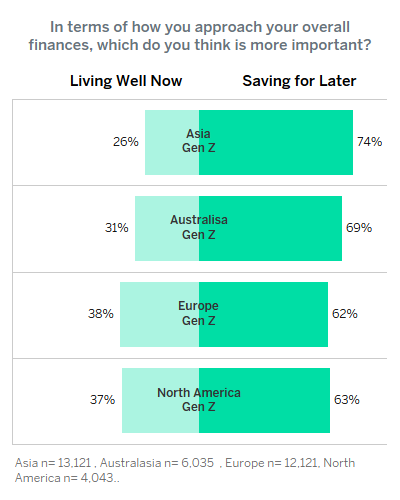The image size is (400, 500).
Task: Select the 74% value label
Action: point(369,142)
